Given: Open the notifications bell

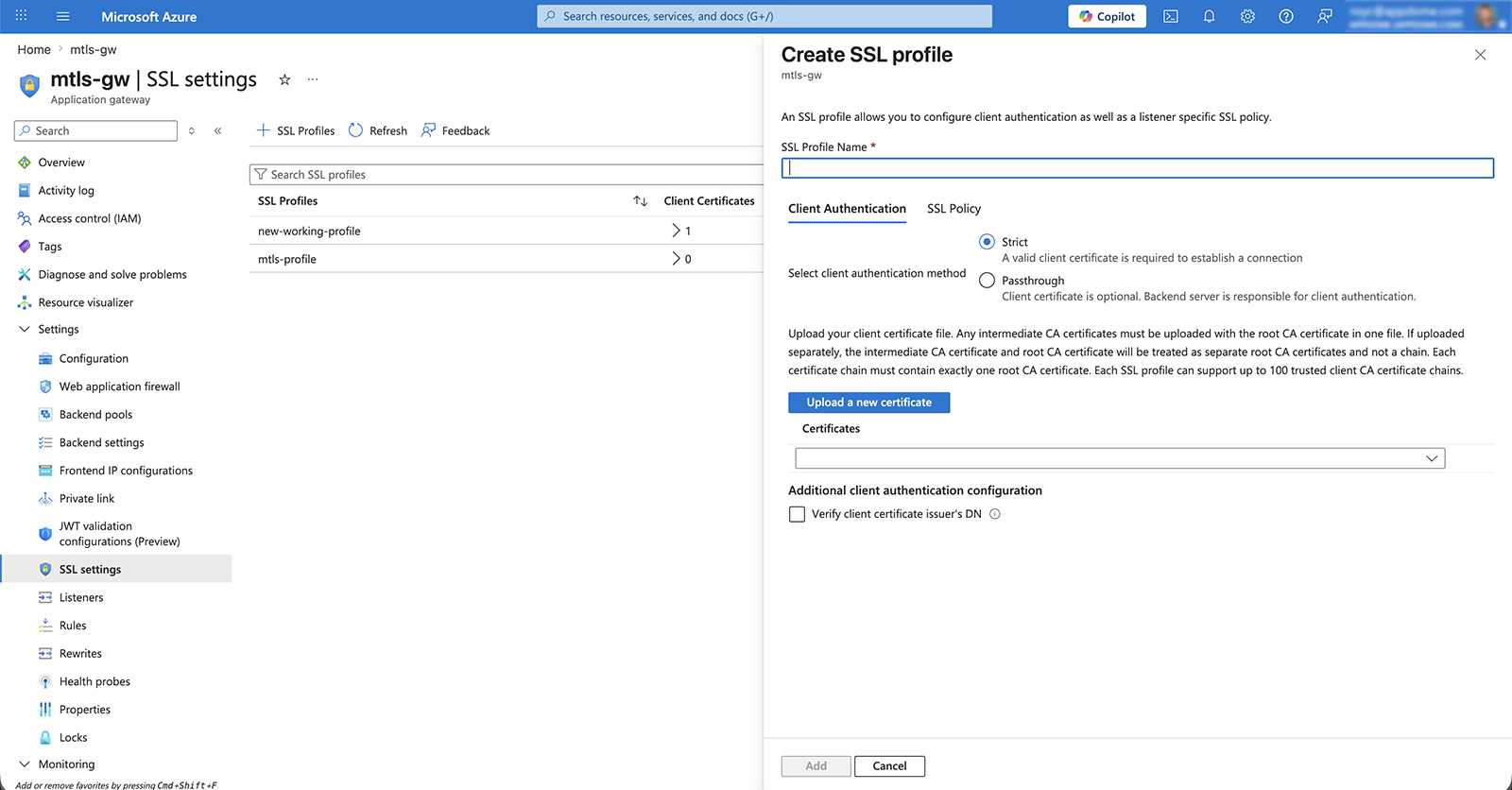Looking at the screenshot, I should 1209,16.
